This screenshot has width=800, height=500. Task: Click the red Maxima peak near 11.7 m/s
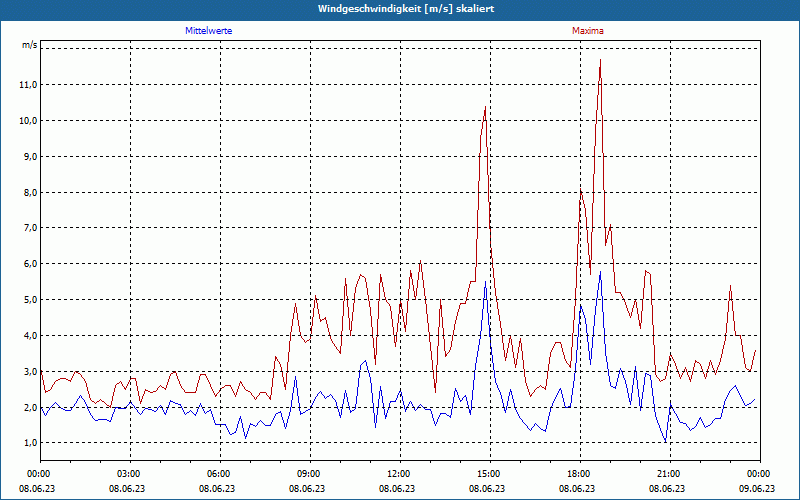click(x=601, y=60)
